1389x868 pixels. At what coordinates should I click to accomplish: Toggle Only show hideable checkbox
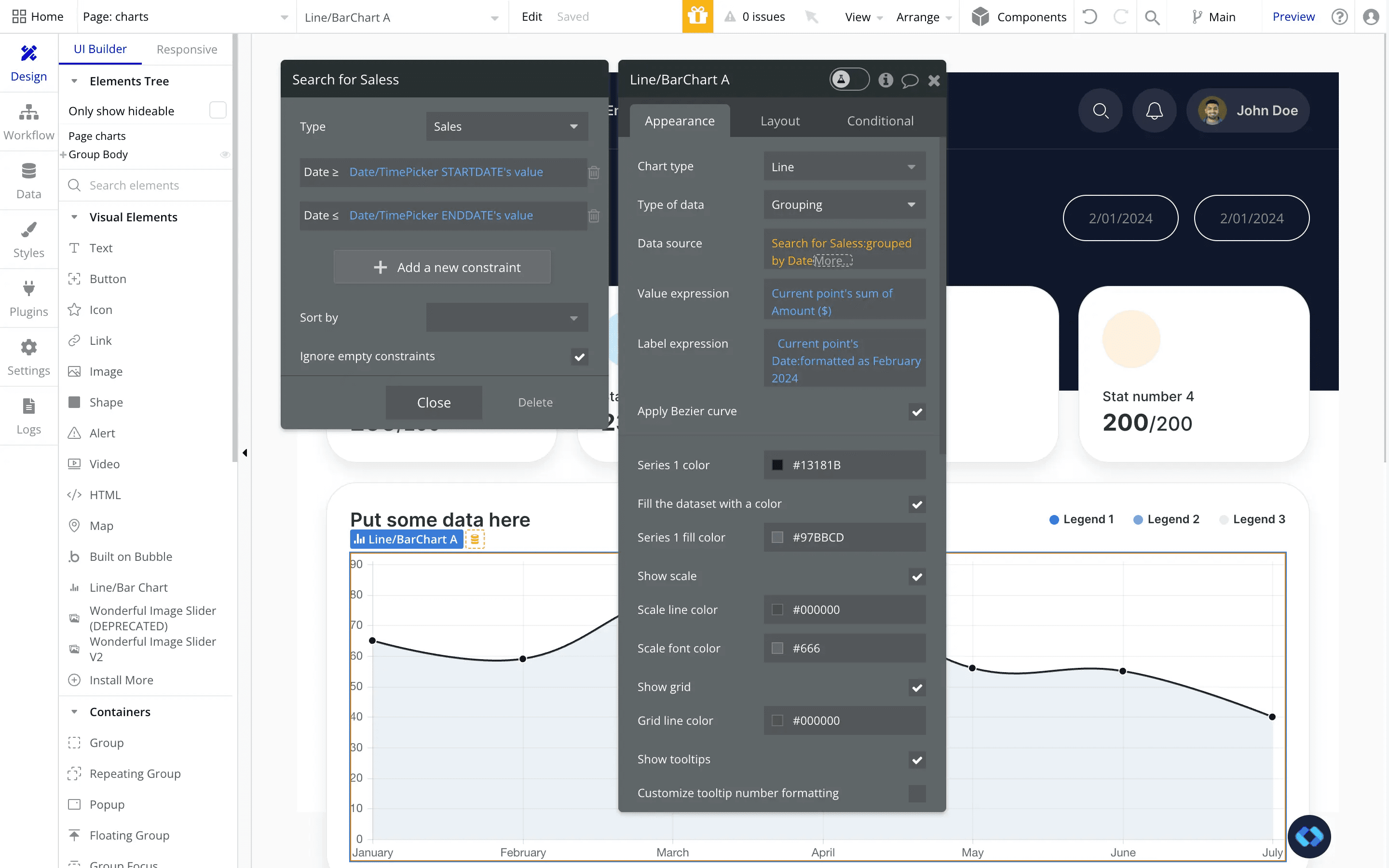click(218, 110)
